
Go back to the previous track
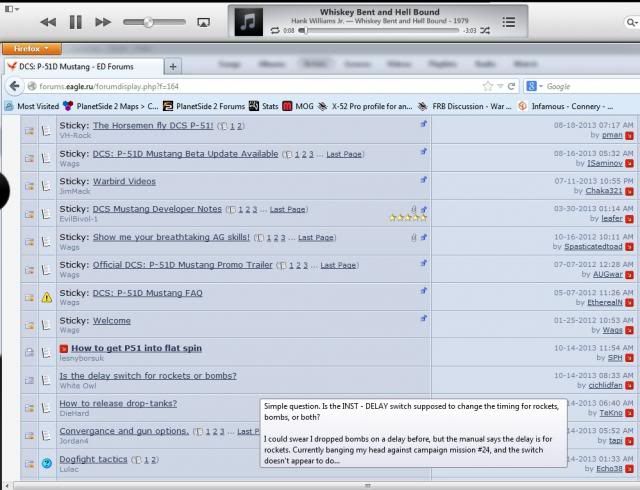47,21
